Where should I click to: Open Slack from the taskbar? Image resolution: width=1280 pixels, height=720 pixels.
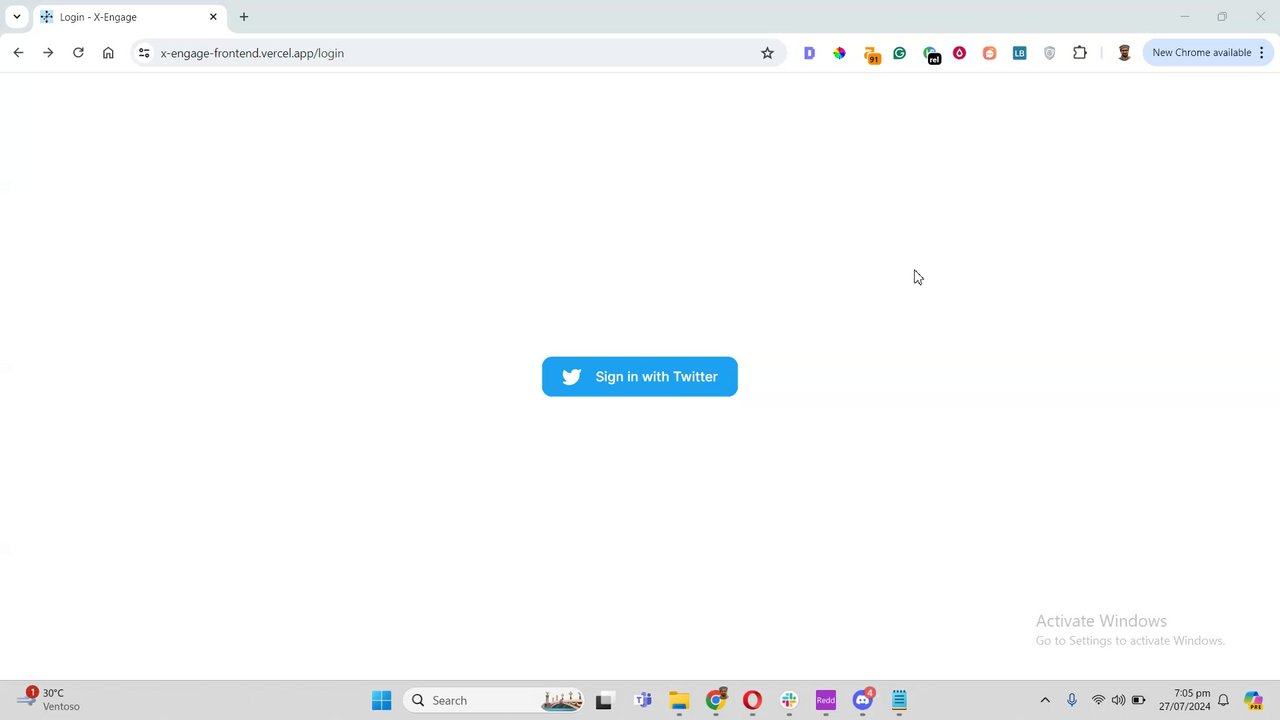tap(789, 700)
